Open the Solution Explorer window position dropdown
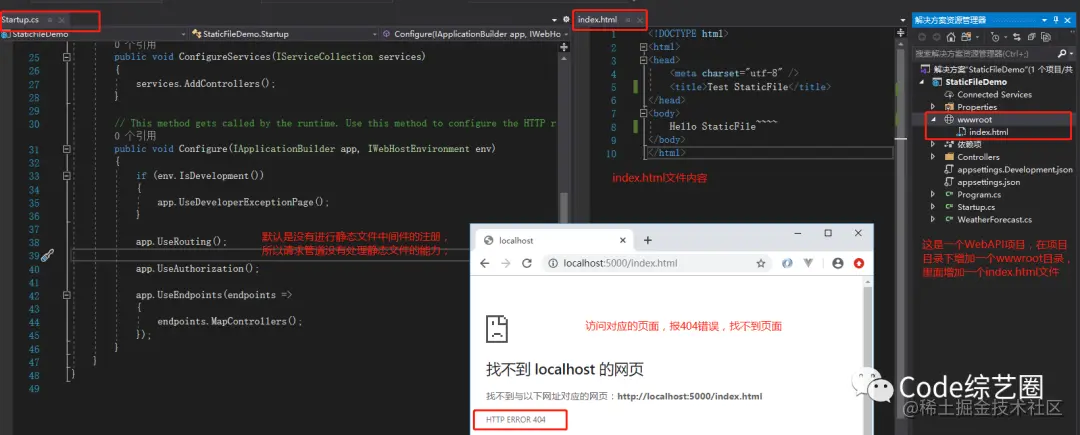 click(x=1045, y=21)
